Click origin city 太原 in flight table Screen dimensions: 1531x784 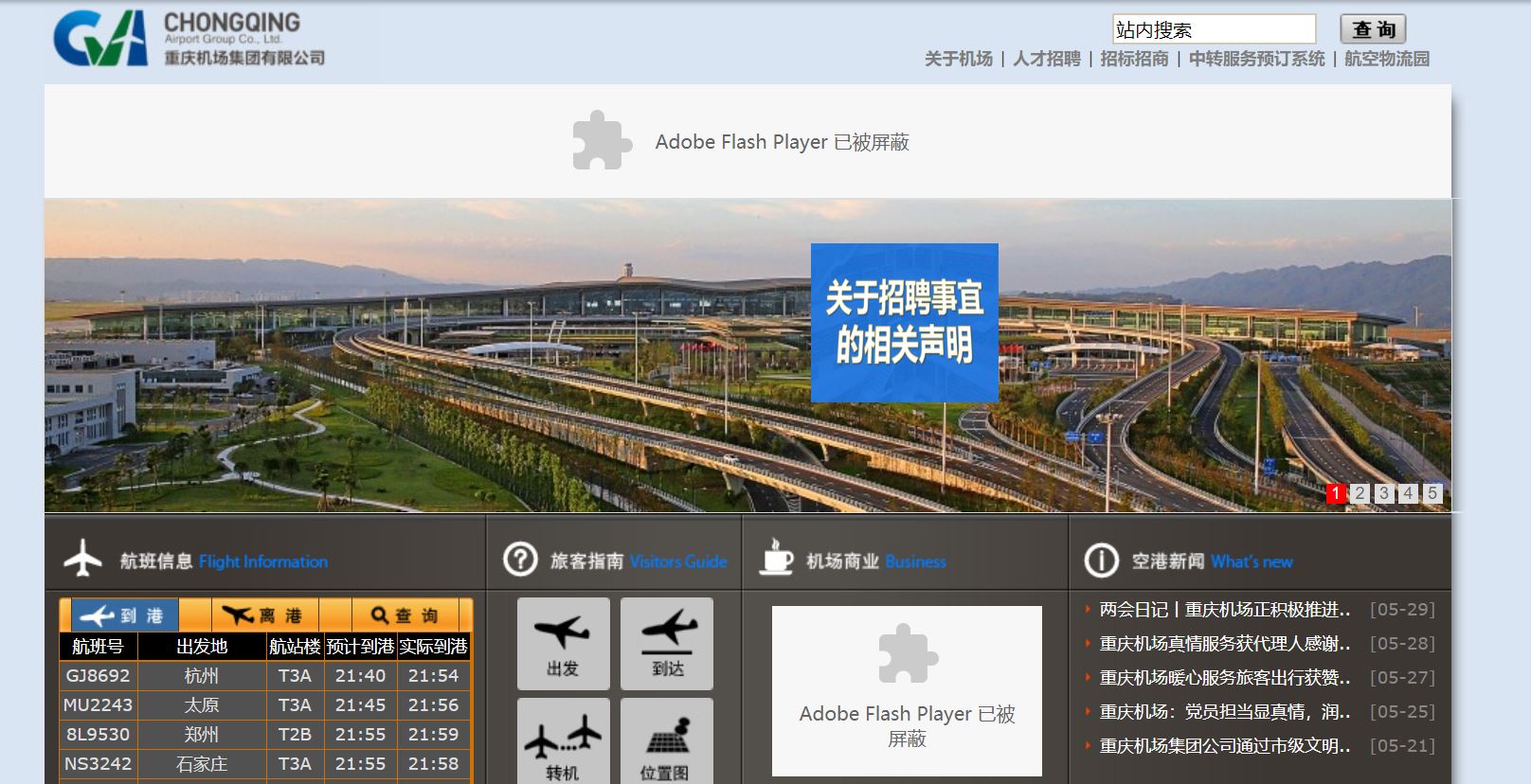pos(202,705)
